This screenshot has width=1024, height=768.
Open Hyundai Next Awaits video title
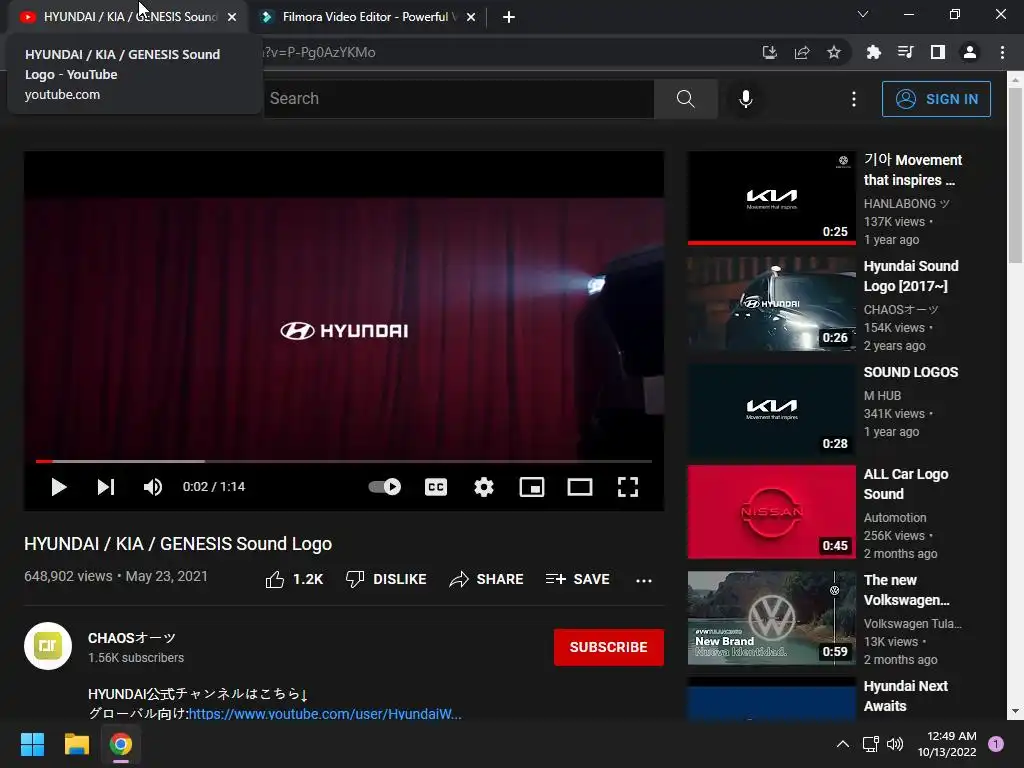click(905, 696)
